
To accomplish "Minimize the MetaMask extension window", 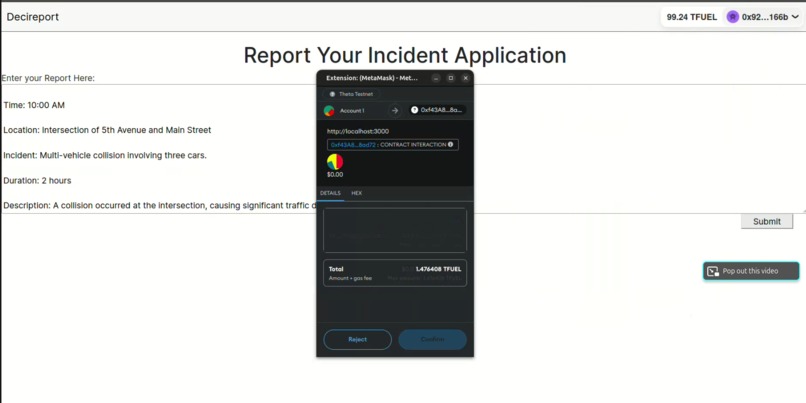I will 435,78.
